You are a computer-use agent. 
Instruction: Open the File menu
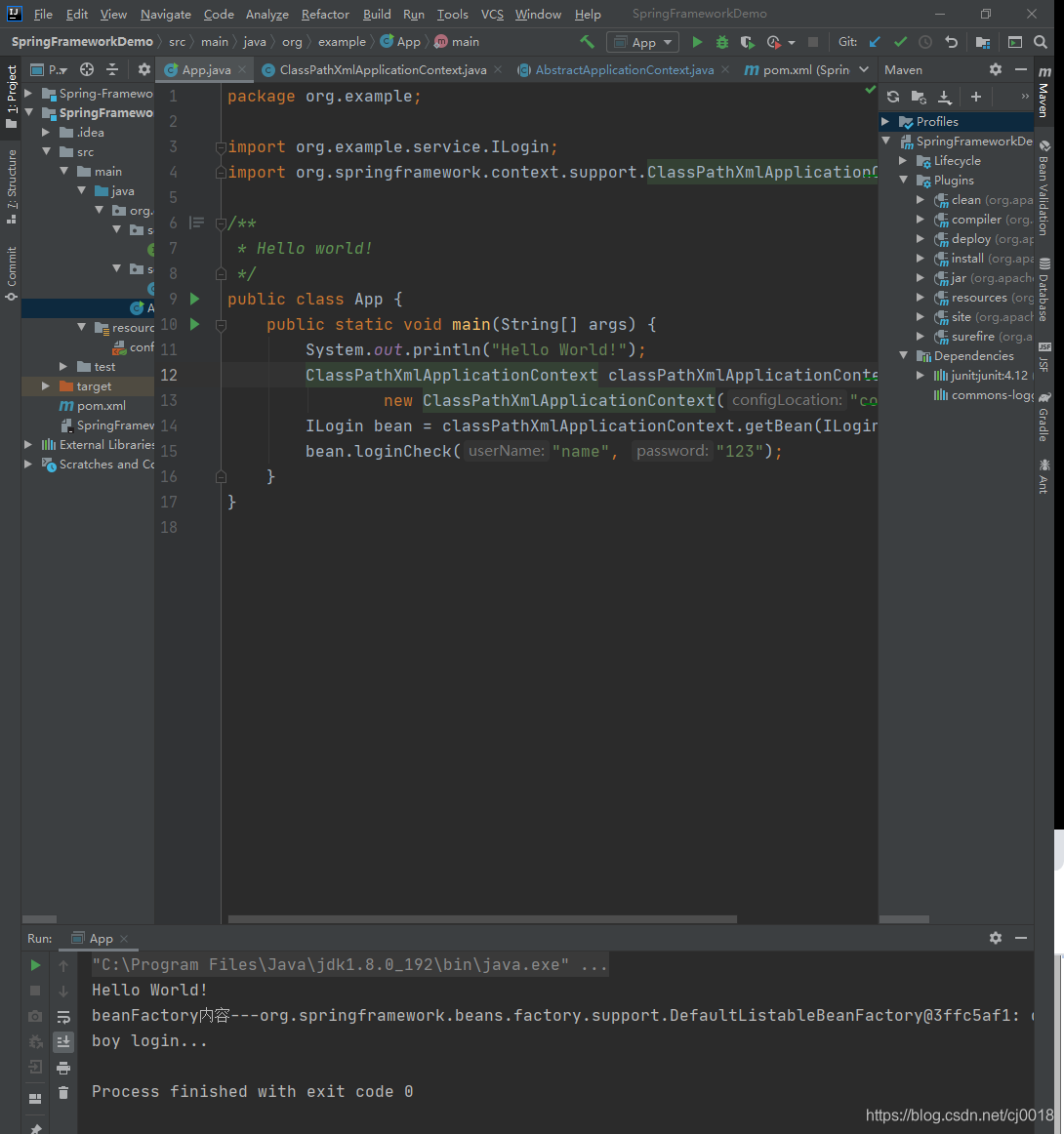[x=43, y=14]
